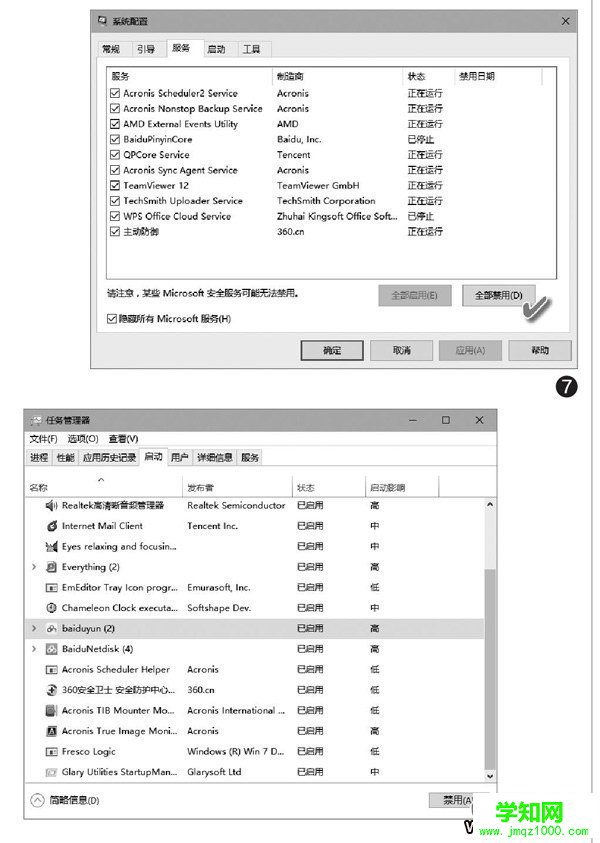600x843 pixels.
Task: Click Fresco Logic icon
Action: [x=52, y=752]
